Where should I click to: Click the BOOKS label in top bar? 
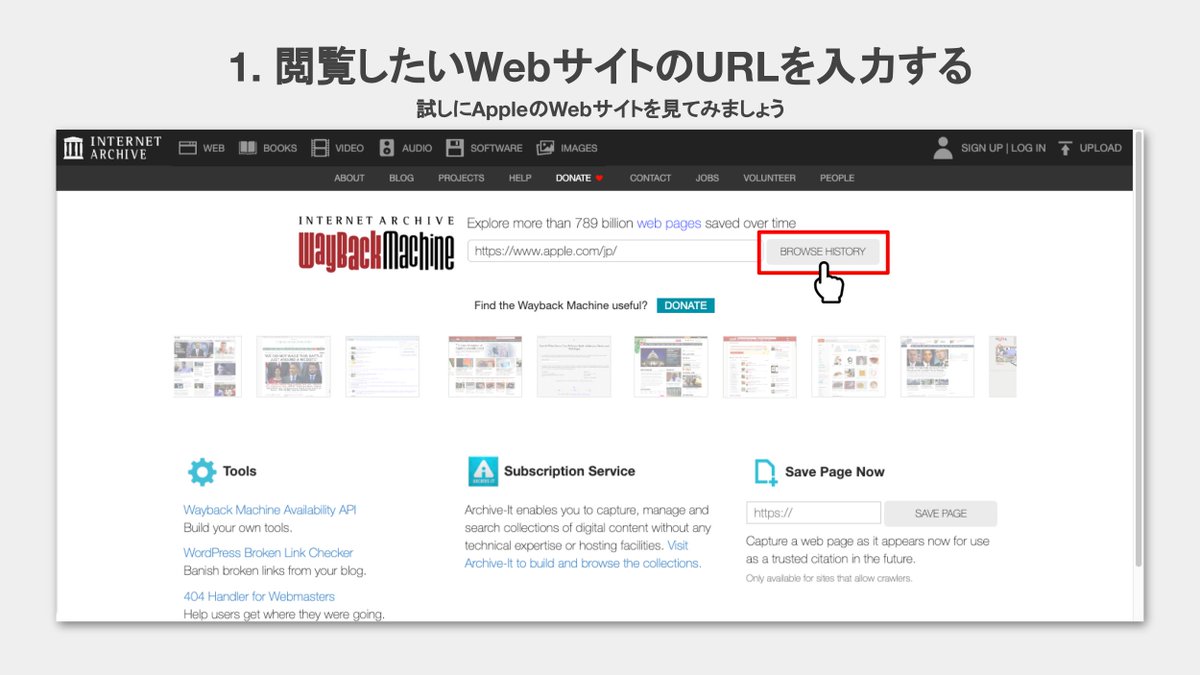tap(280, 148)
